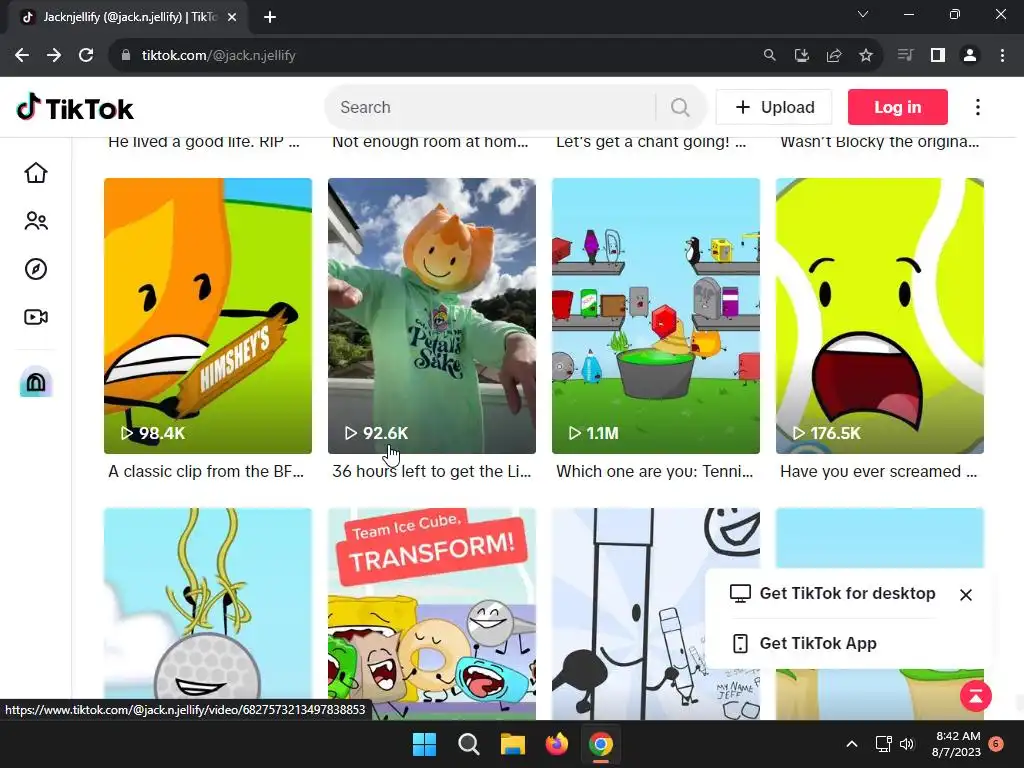Click the lock site-info icon
Viewport: 1024px width, 768px height.
click(x=126, y=56)
